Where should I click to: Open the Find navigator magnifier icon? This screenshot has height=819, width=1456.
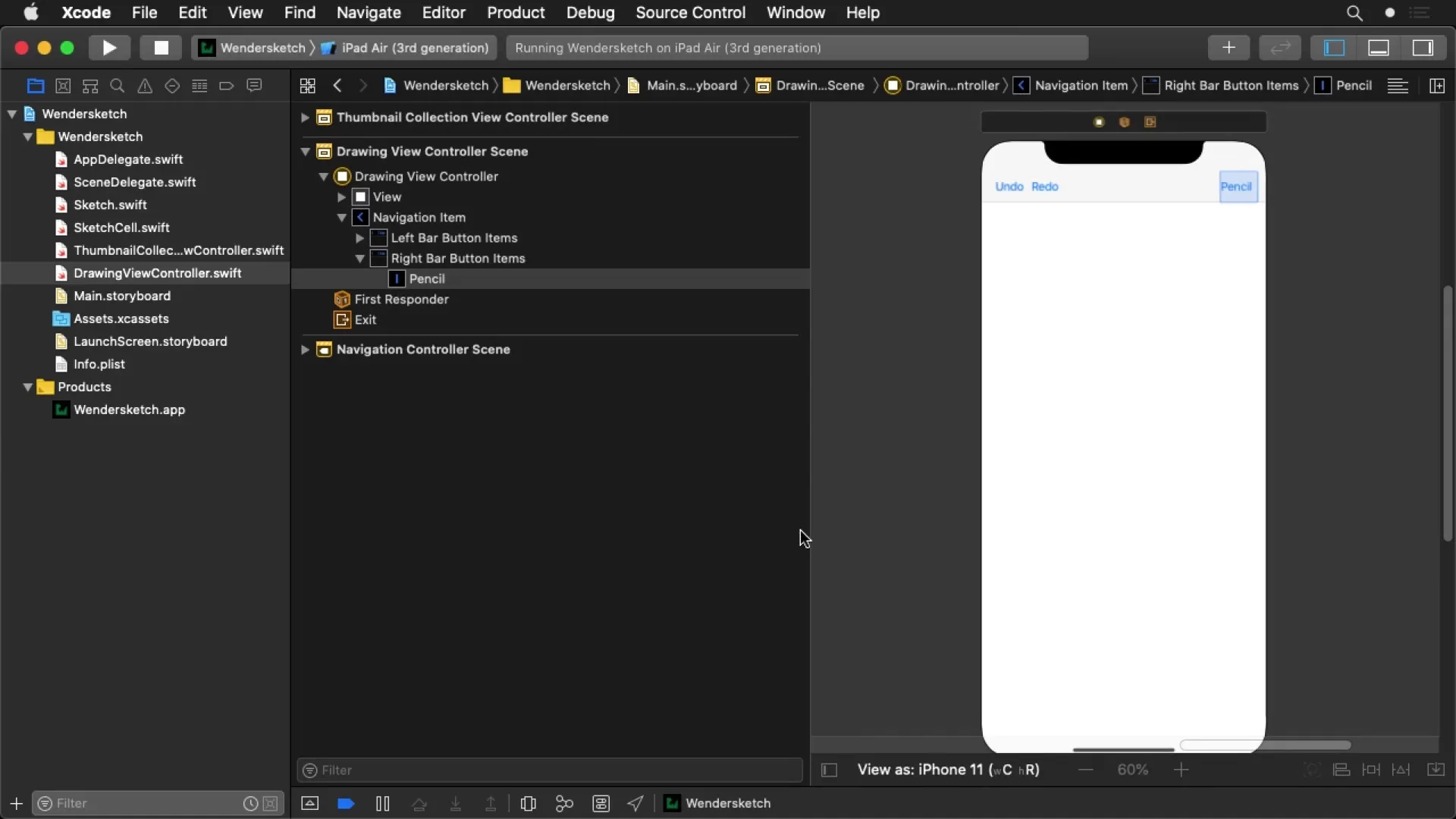point(118,86)
